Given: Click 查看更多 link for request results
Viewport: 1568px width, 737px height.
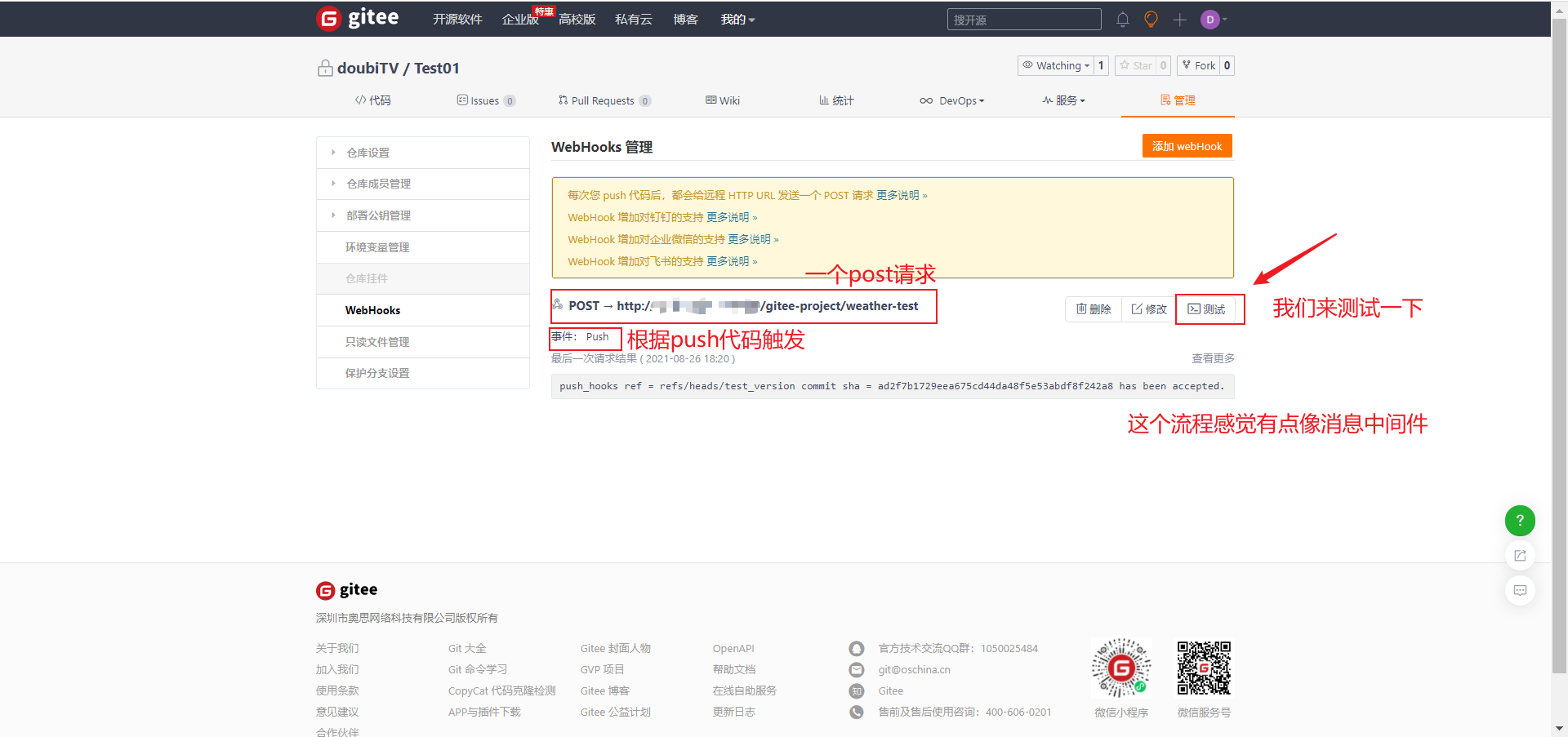Looking at the screenshot, I should point(1213,358).
